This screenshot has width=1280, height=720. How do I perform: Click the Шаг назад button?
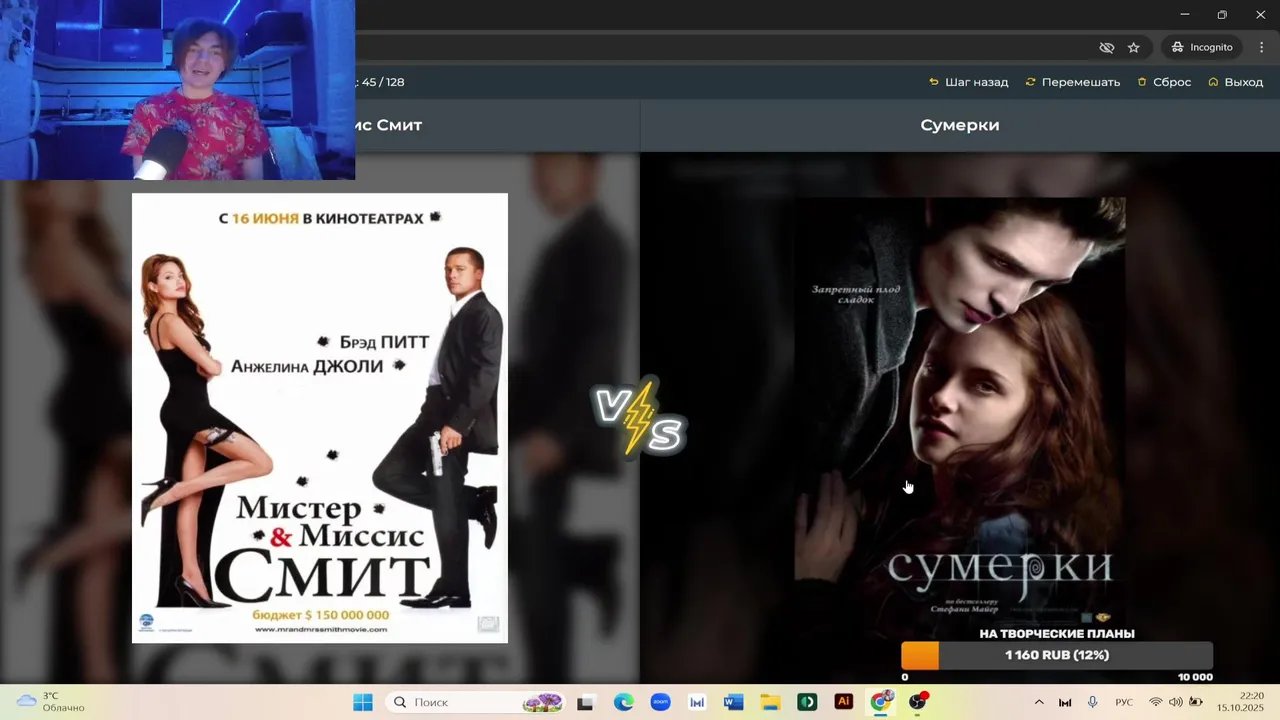968,82
